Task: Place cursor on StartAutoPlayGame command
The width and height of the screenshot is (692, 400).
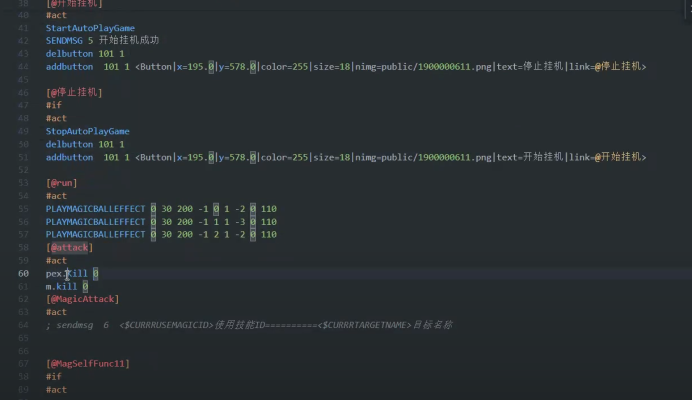Action: 90,28
